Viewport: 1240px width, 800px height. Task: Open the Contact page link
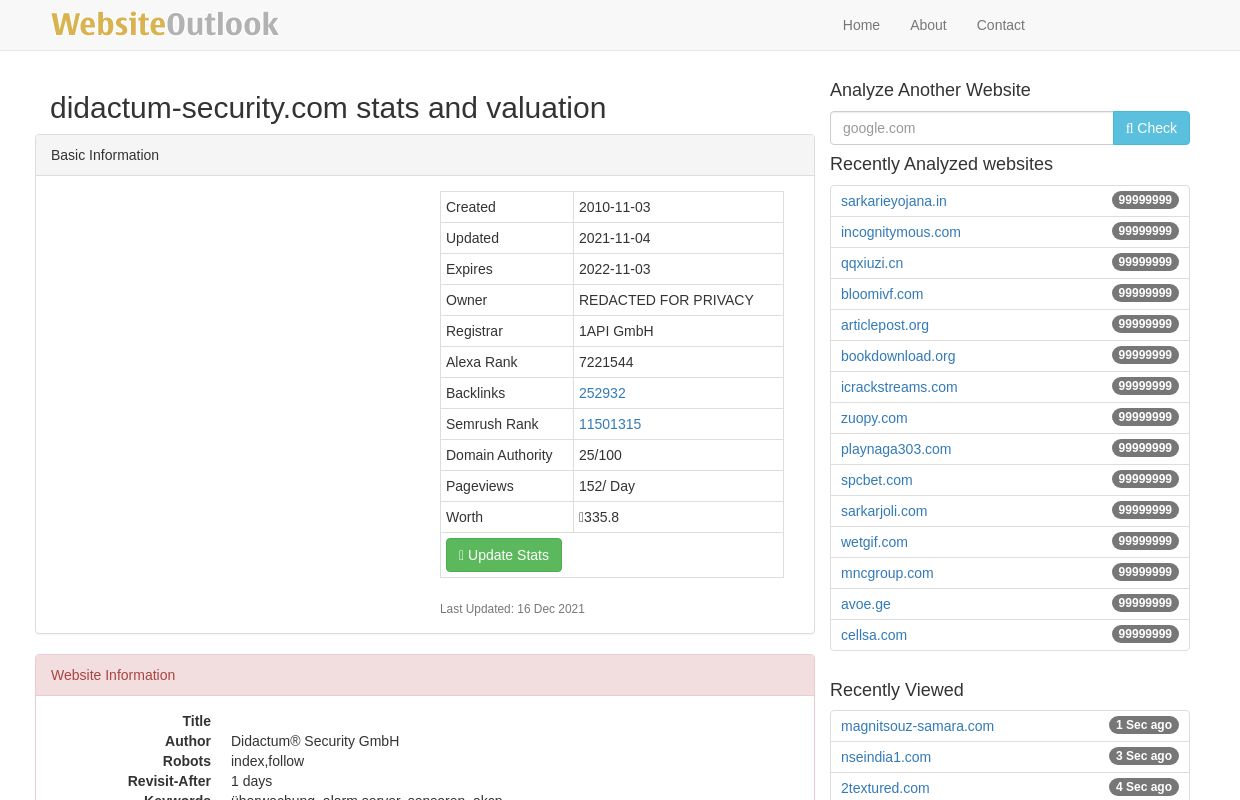click(1000, 25)
